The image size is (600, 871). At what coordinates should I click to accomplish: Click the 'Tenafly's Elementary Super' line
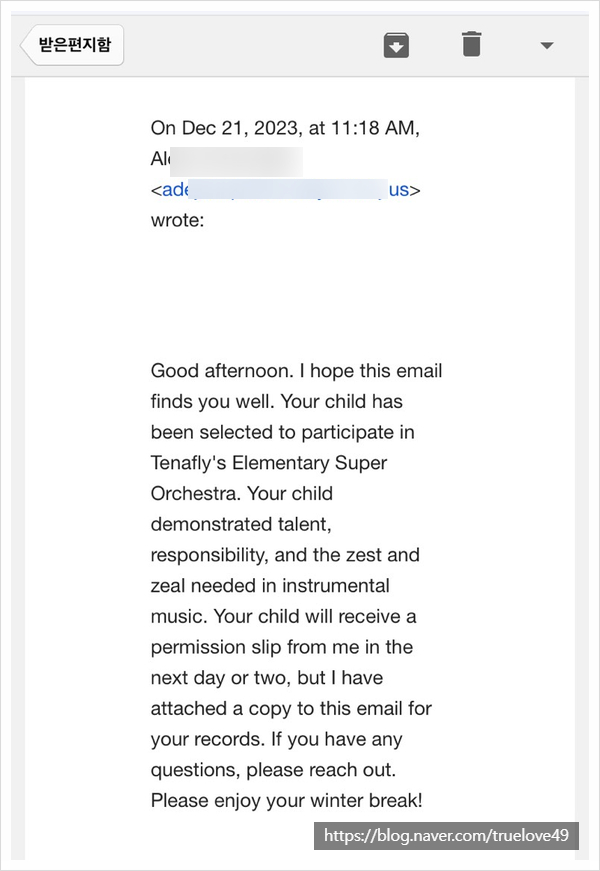tap(268, 463)
